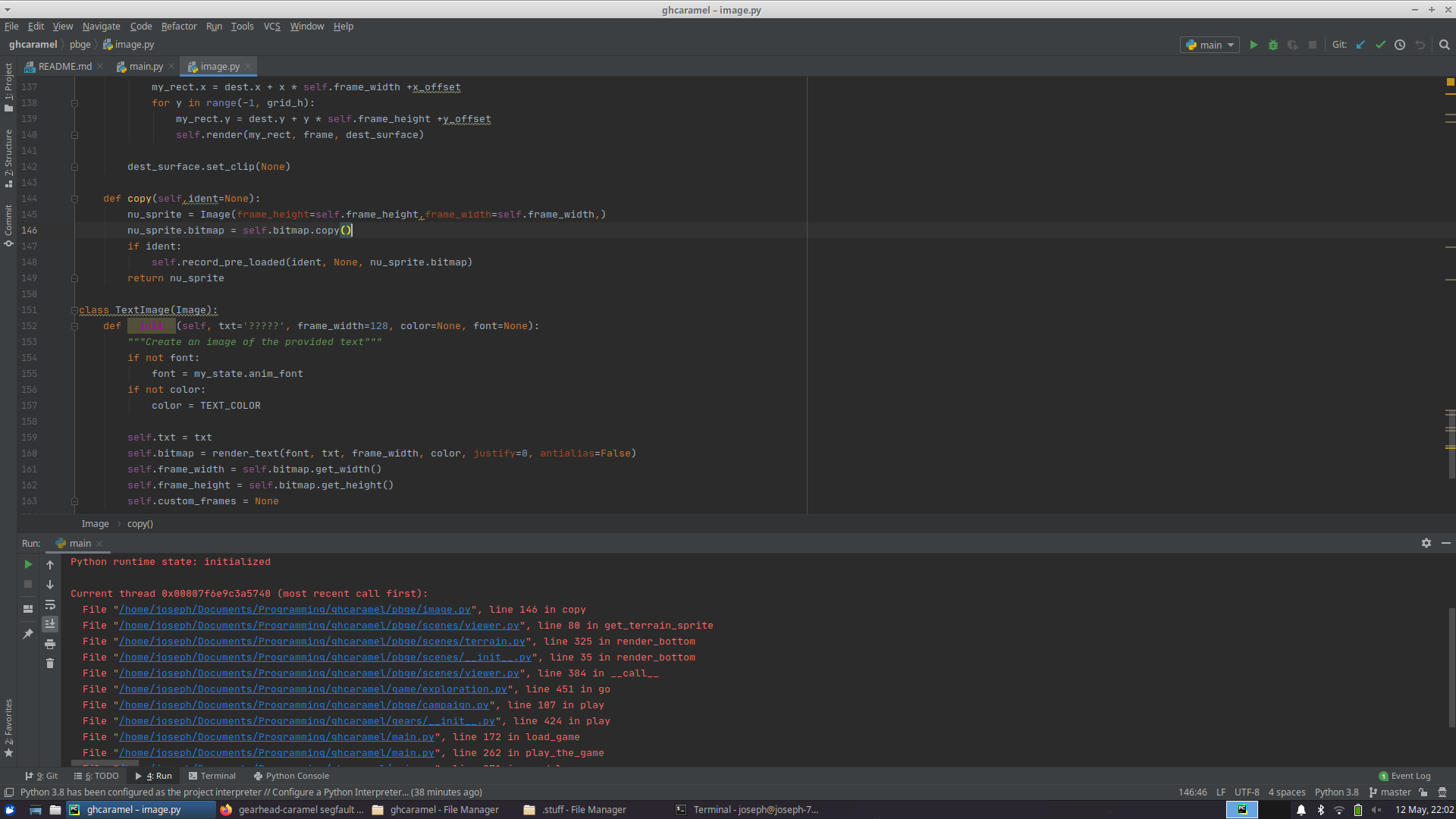
Task: Open image.py link in traceback
Action: tap(295, 610)
